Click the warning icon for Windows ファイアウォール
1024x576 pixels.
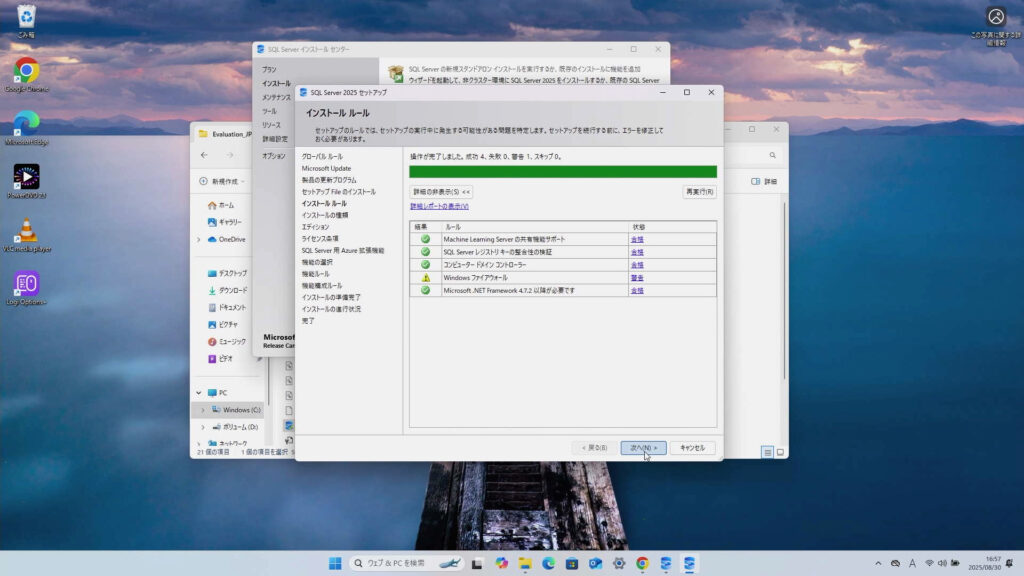(426, 278)
